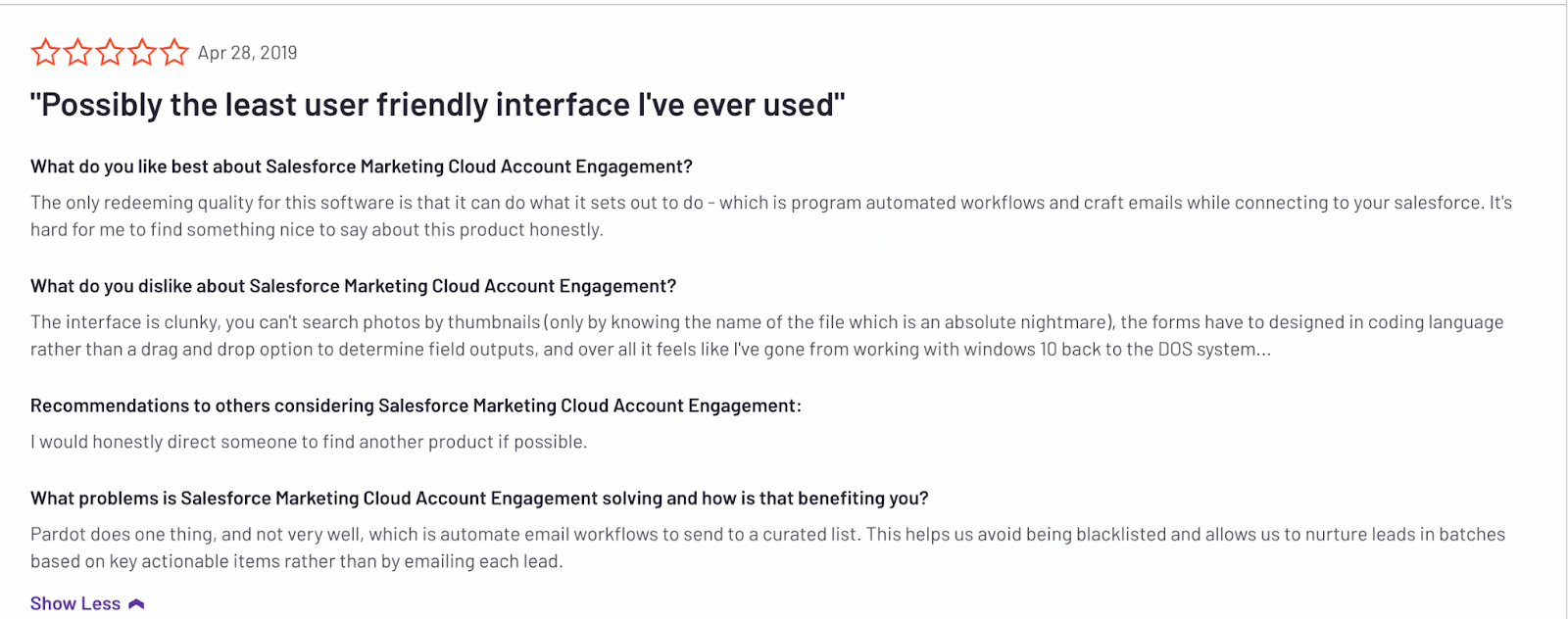
Task: Open the "Possibly the least user friendly" review title
Action: 437,105
